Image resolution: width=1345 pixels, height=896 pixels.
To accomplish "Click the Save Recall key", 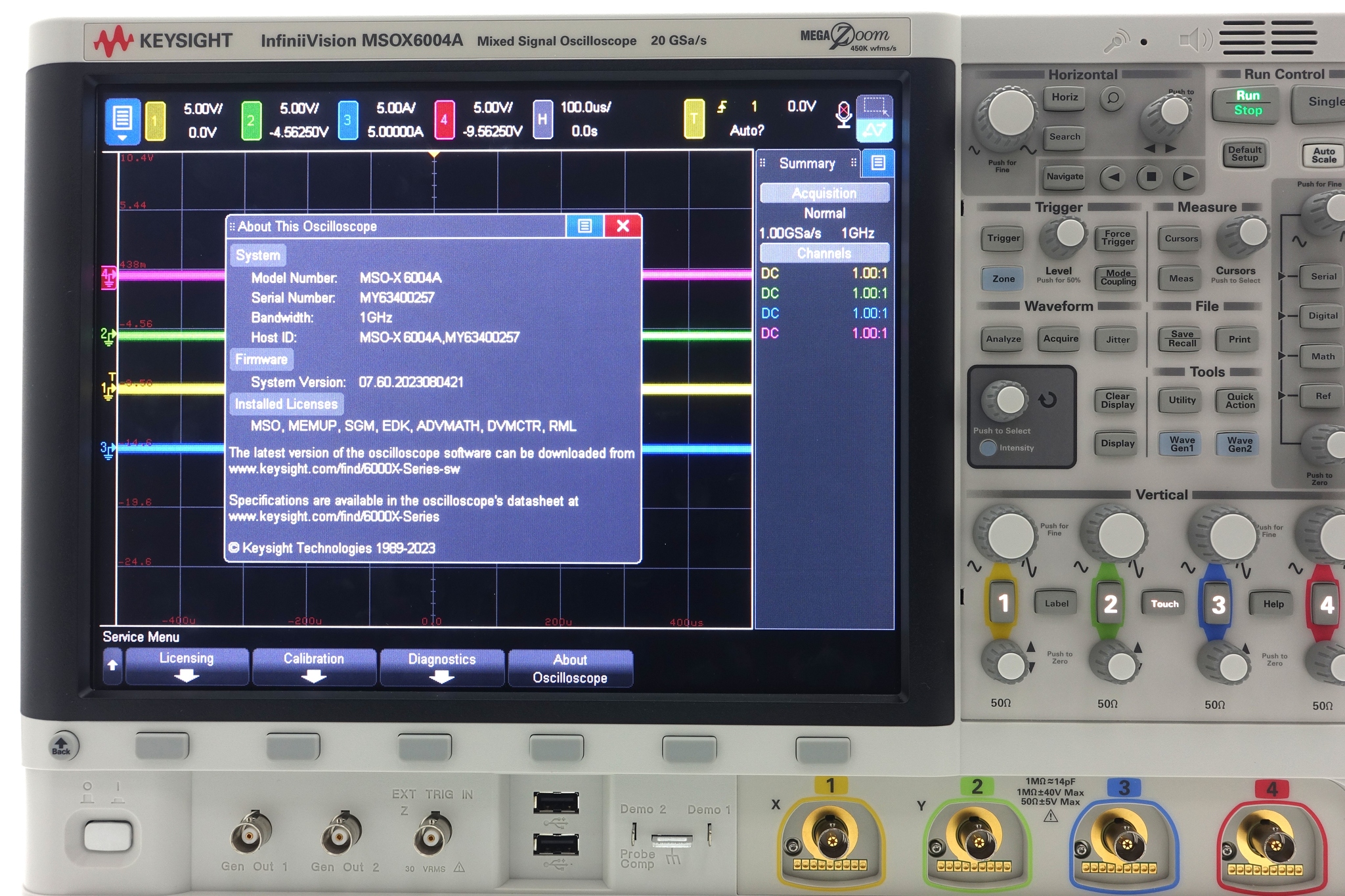I will click(x=1182, y=339).
